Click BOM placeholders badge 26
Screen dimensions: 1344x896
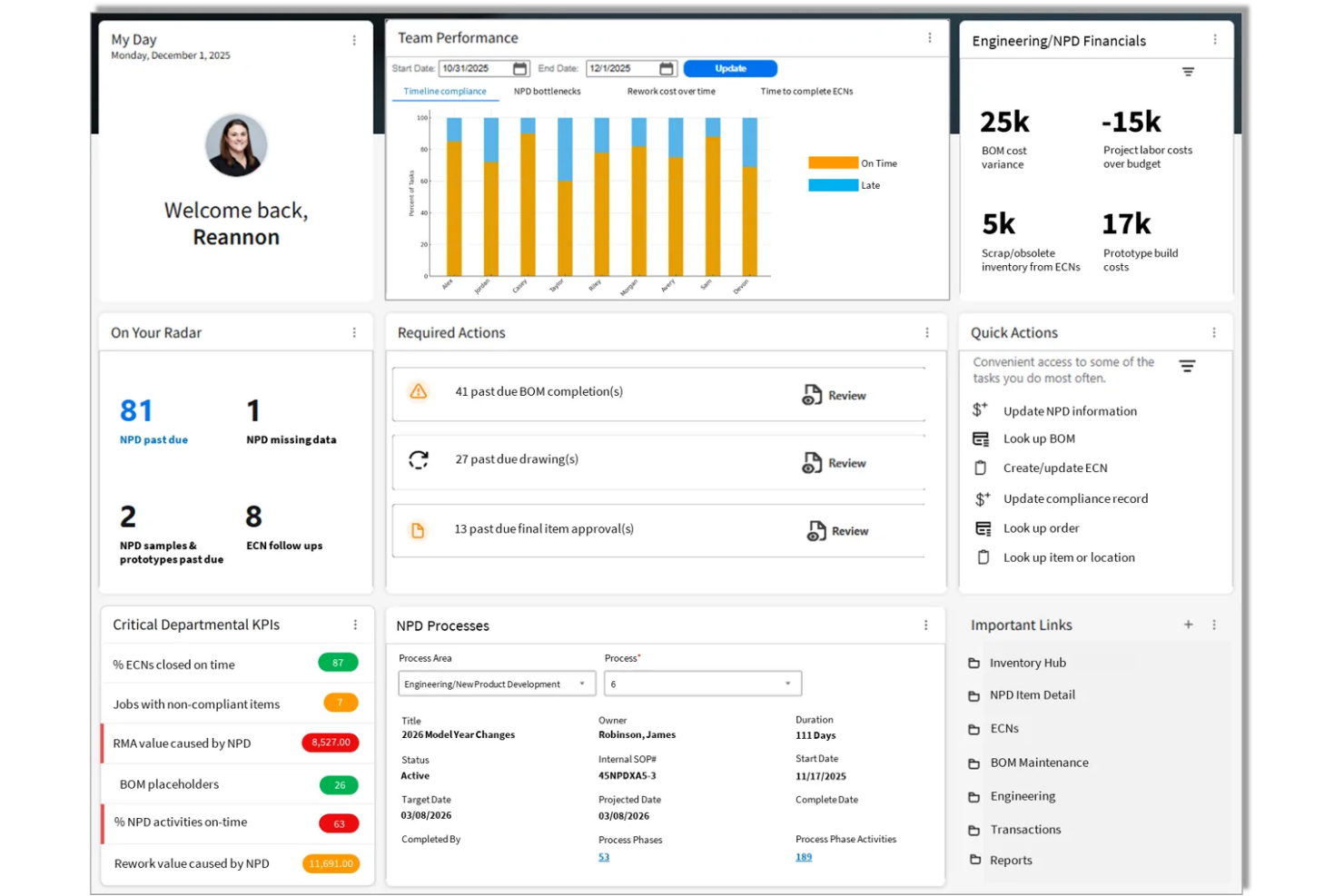339,785
